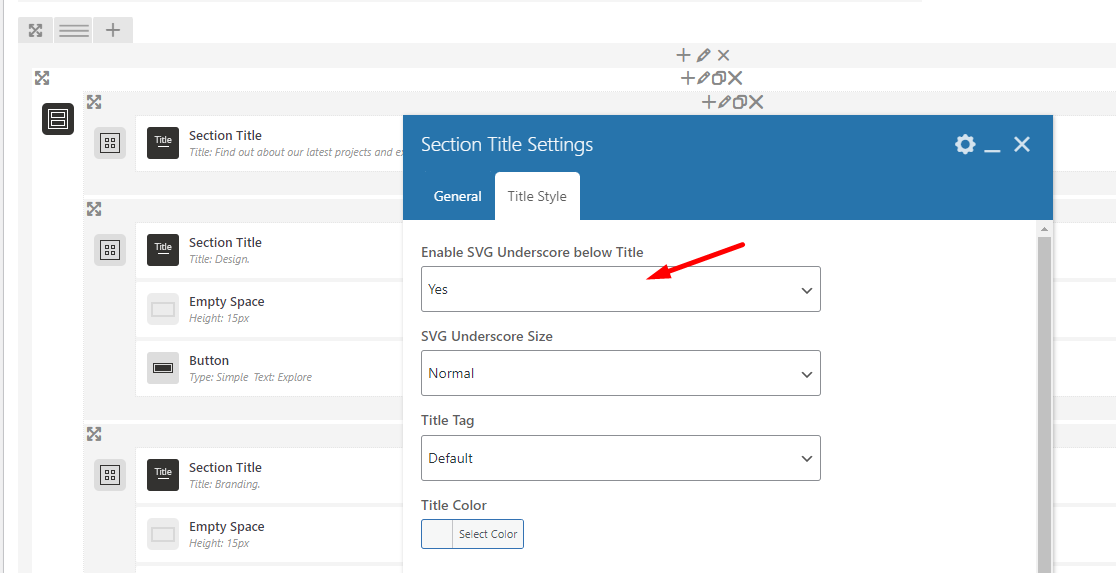Open Enable SVG Underscore dropdown set to Yes
Image resolution: width=1116 pixels, height=573 pixels.
click(x=621, y=289)
